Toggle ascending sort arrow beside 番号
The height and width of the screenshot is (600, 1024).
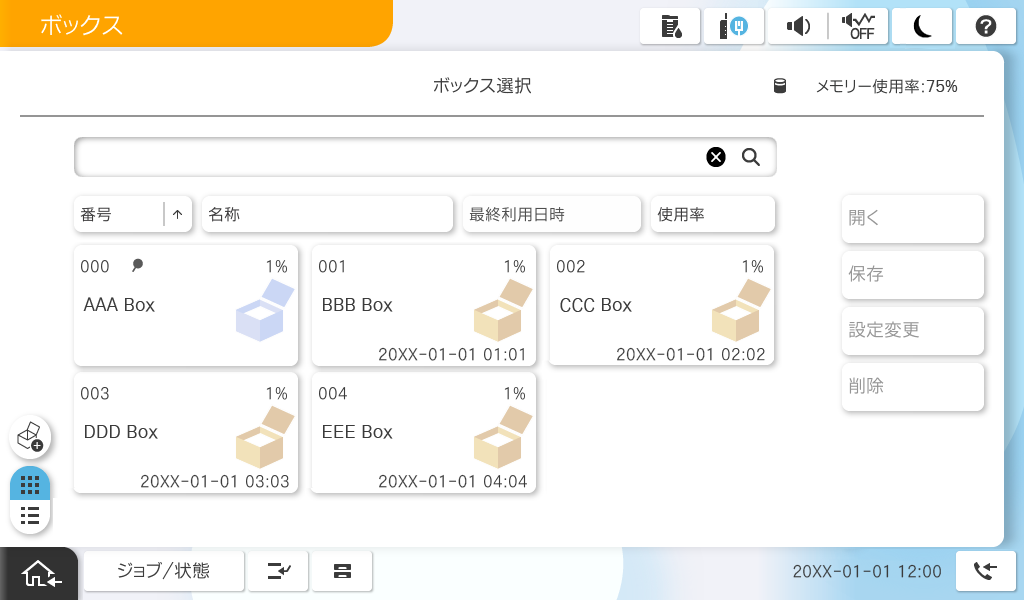pos(178,214)
